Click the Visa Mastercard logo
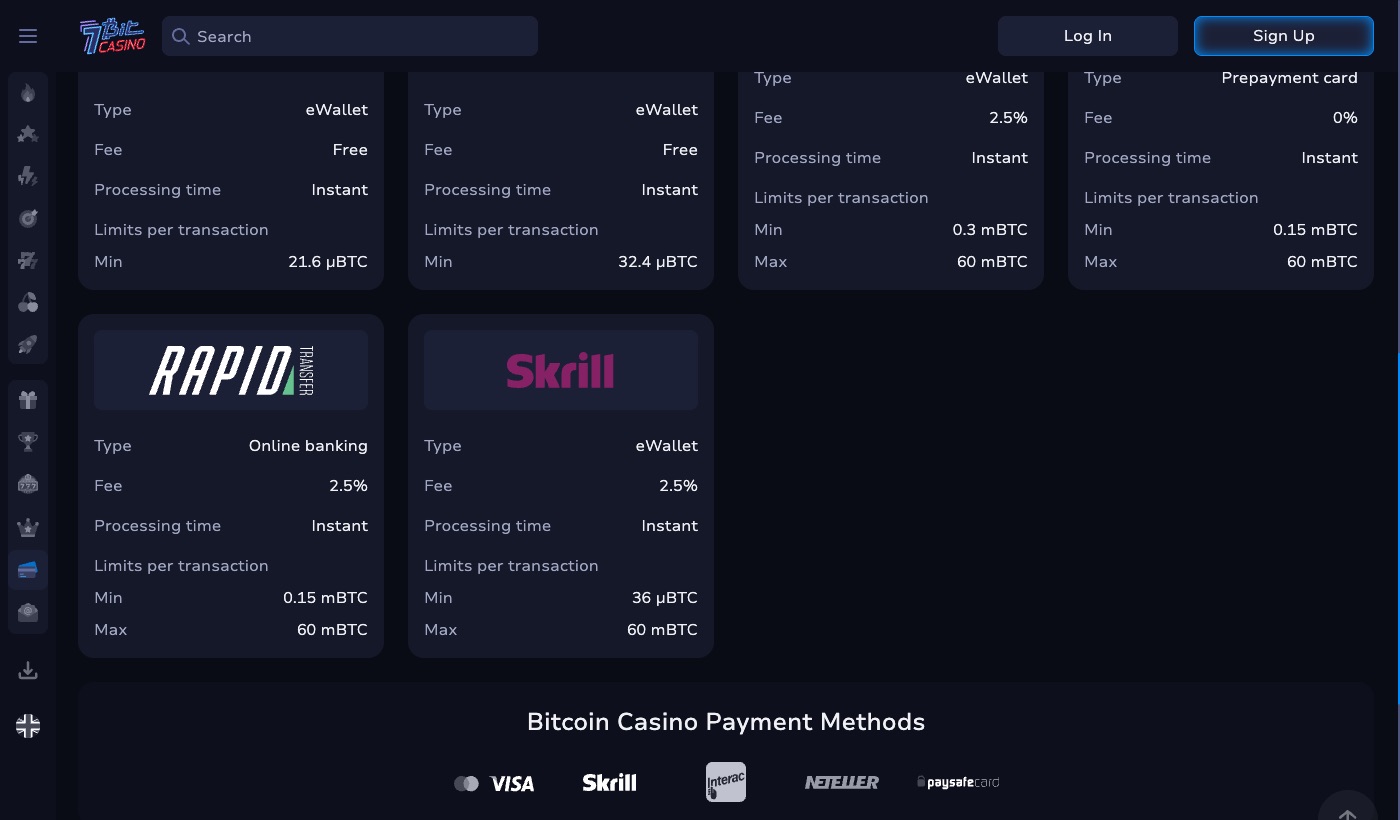Image resolution: width=1400 pixels, height=820 pixels. [494, 783]
